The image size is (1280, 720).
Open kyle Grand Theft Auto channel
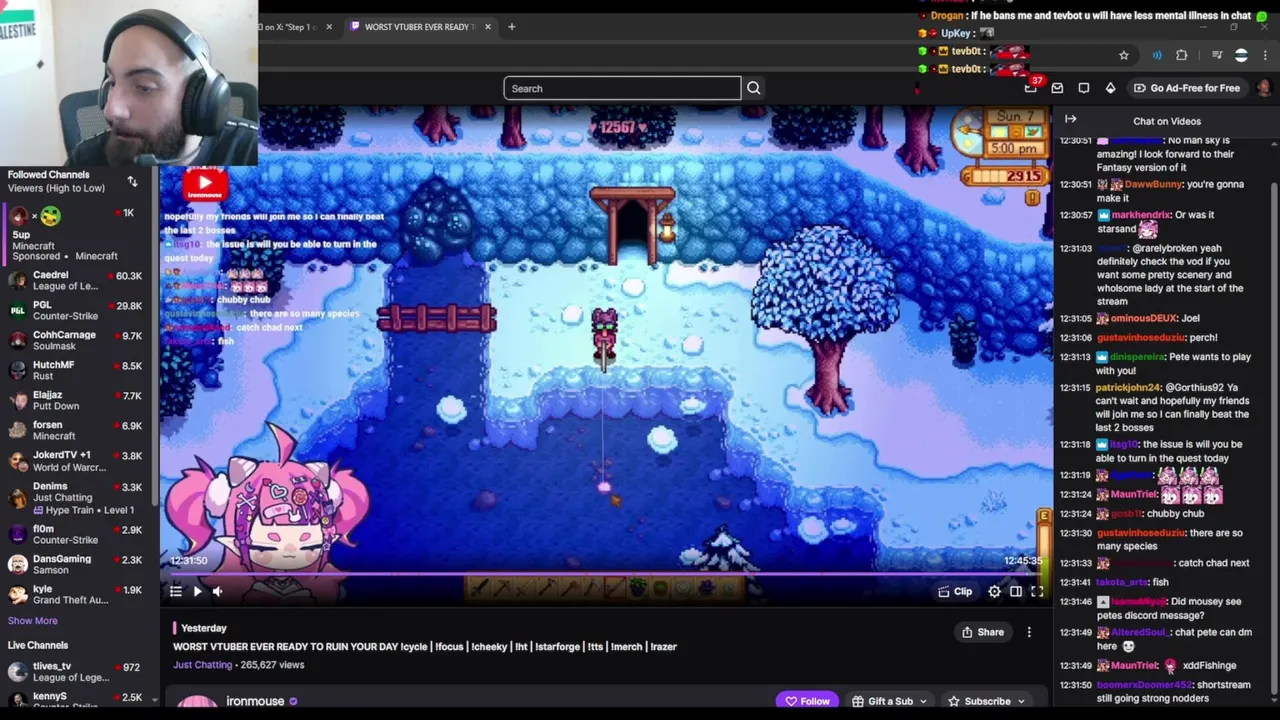[77, 594]
